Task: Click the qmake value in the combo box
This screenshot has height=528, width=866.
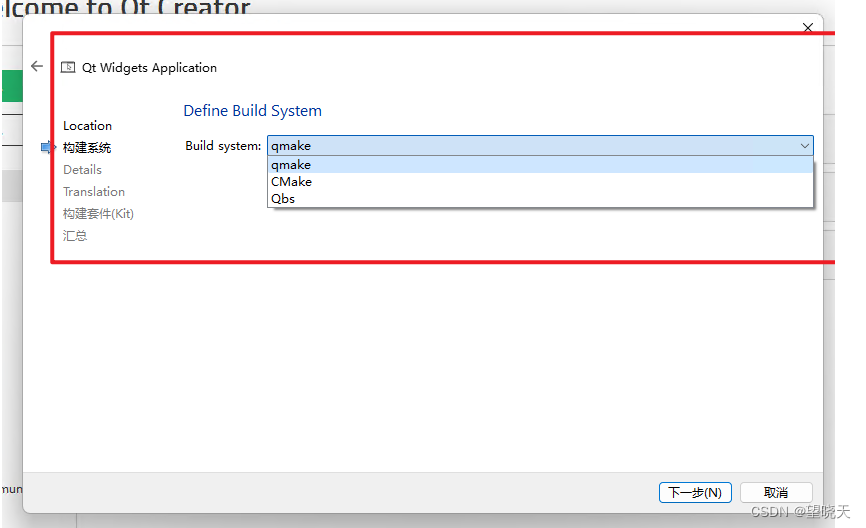Action: click(291, 146)
